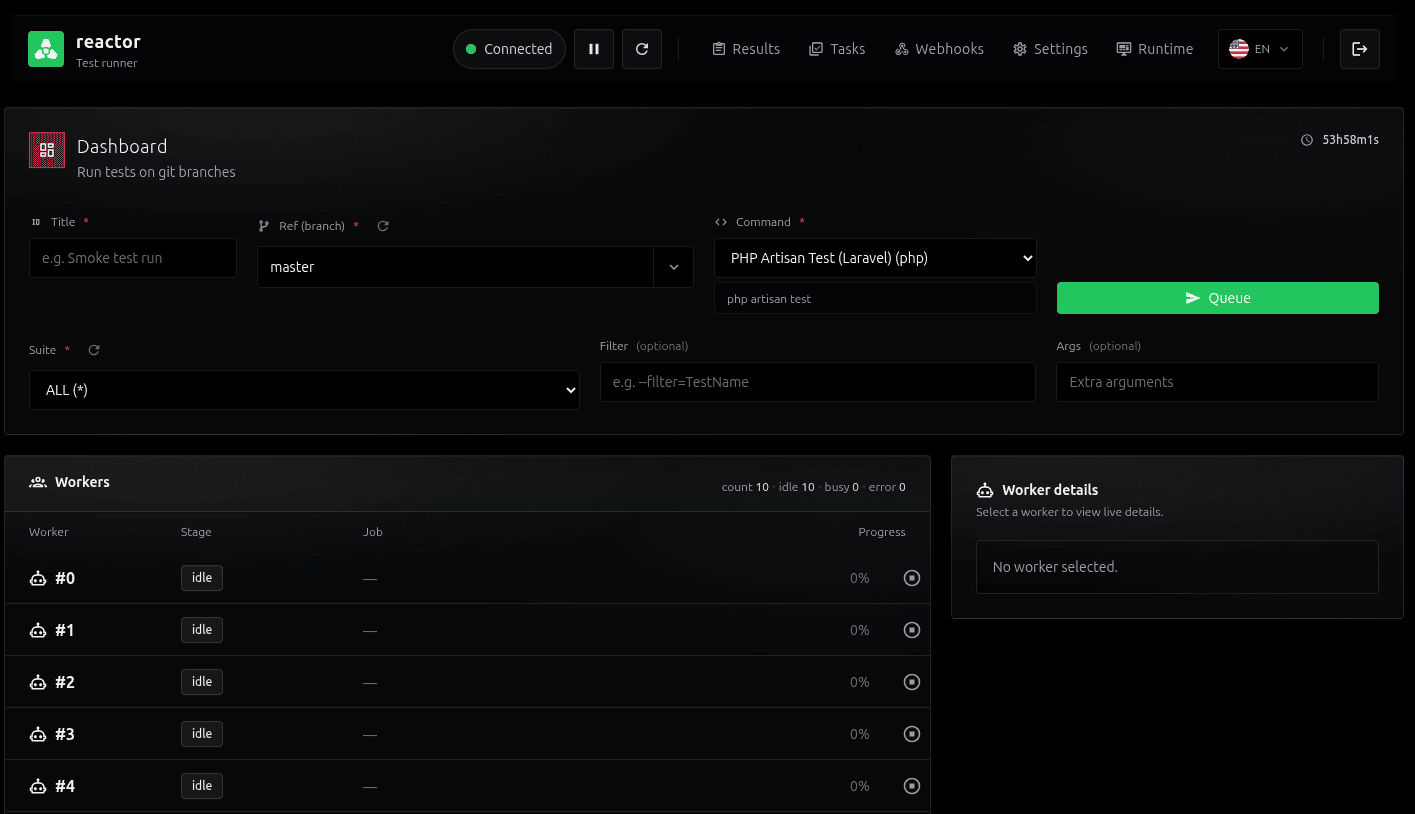Open the Command dropdown PHP Artisan Test

[875, 258]
